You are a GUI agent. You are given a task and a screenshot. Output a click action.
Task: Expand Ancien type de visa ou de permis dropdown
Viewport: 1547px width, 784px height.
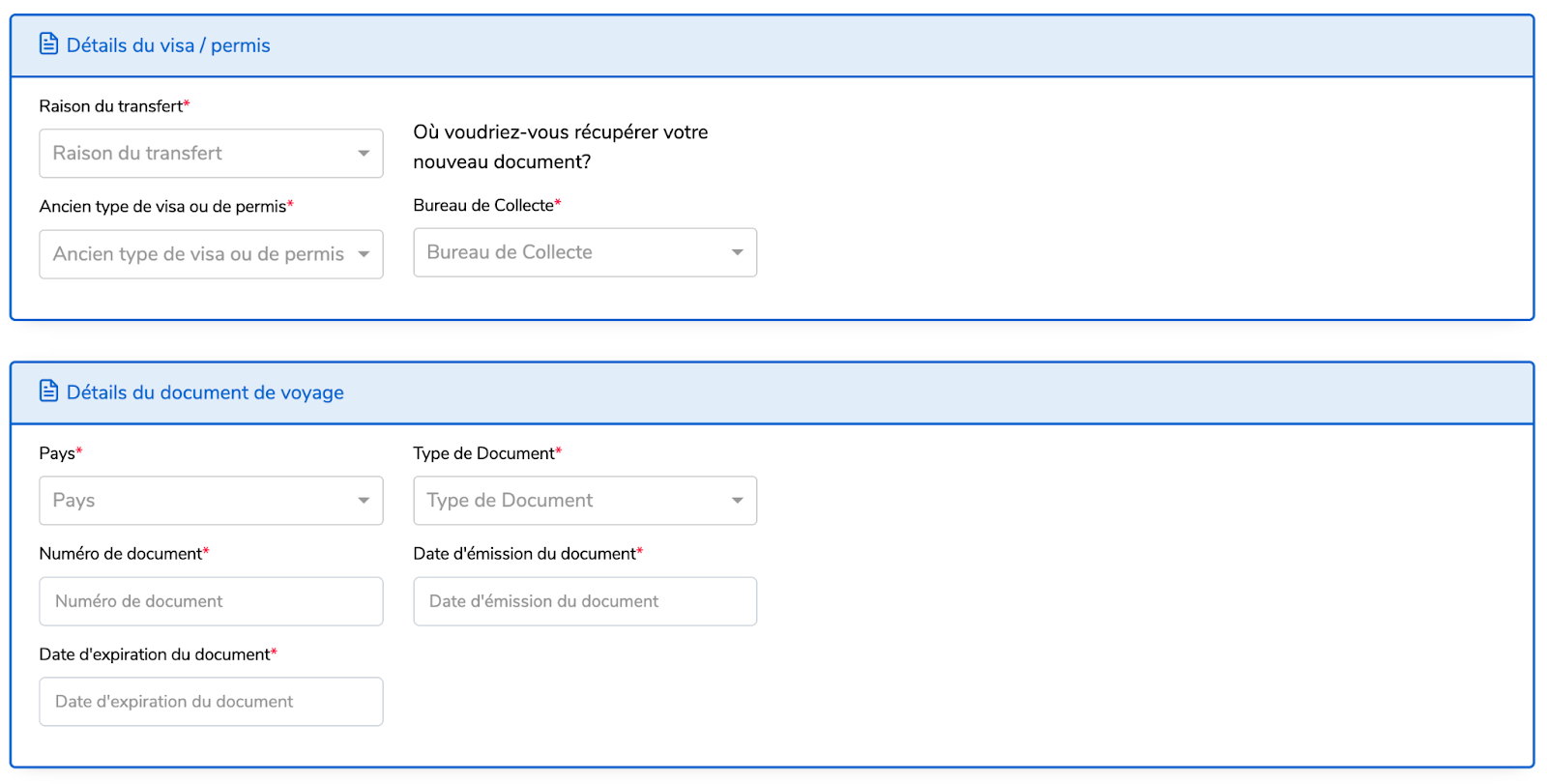211,254
